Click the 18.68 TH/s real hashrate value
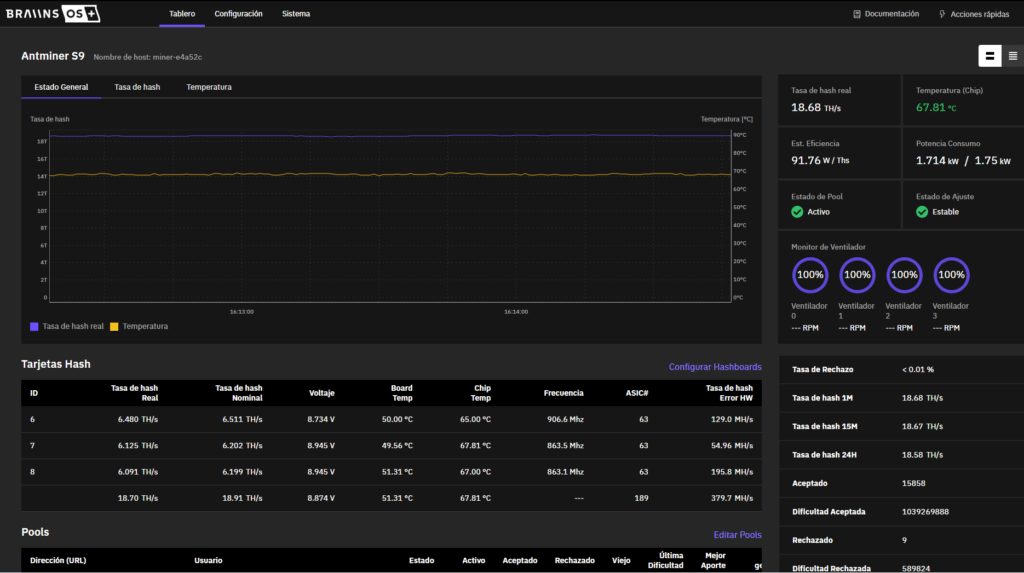1024x573 pixels. (816, 108)
